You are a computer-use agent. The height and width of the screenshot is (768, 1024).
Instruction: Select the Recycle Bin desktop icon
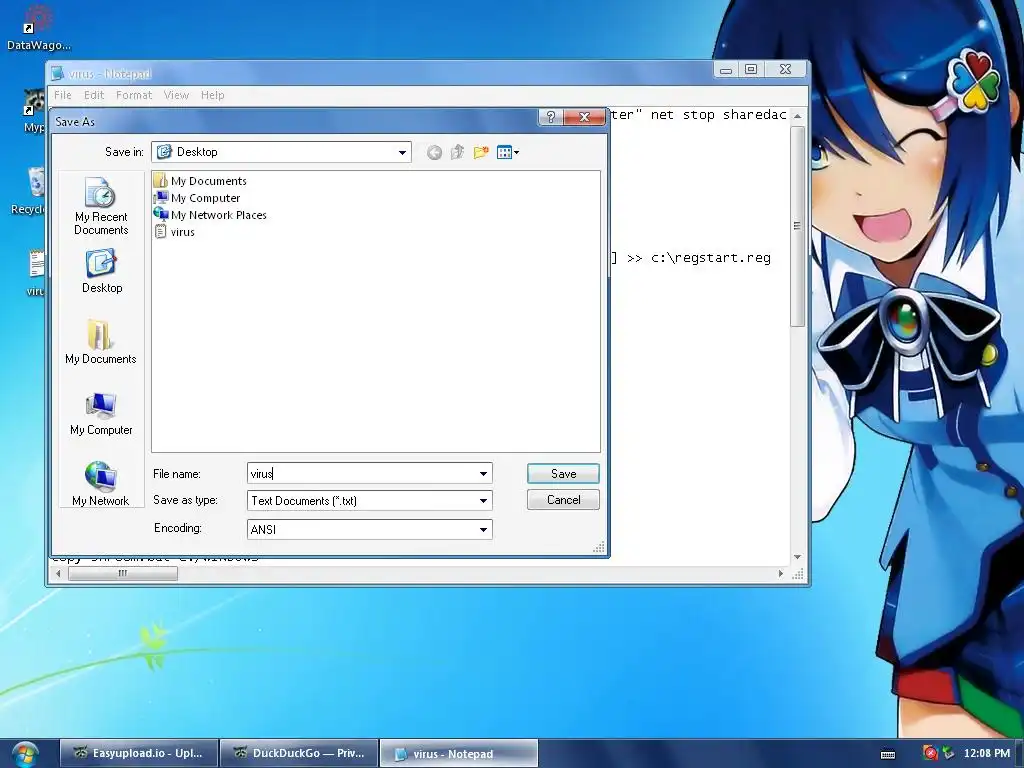click(x=29, y=191)
